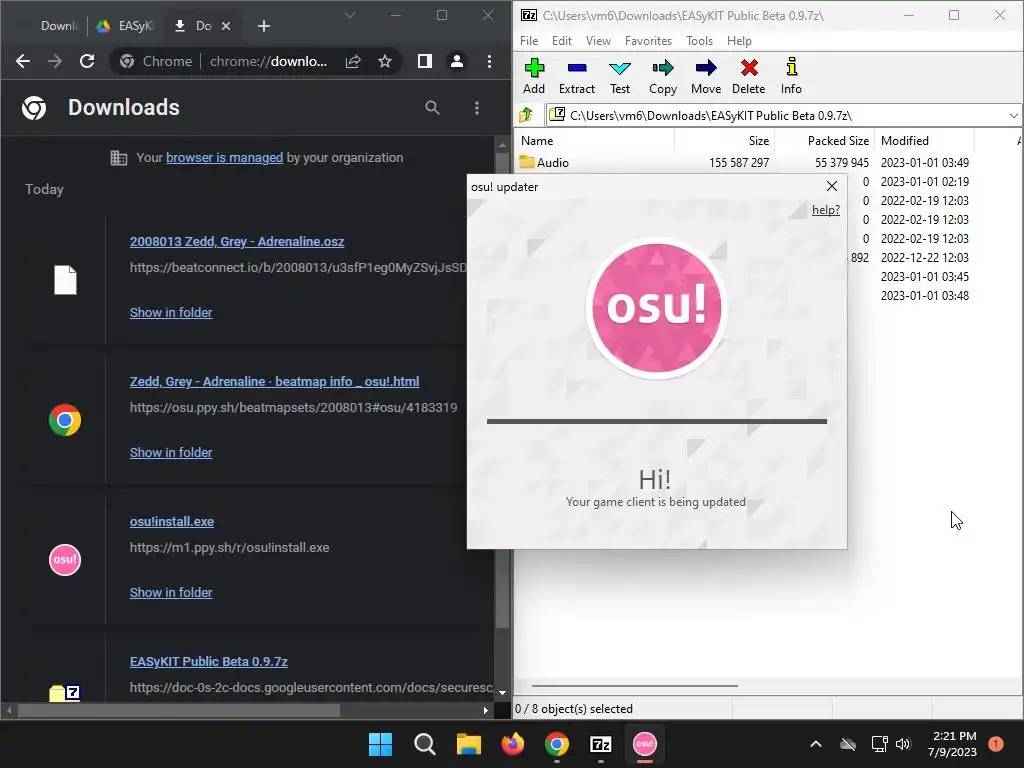
Task: Go up one folder level in 7-Zip
Action: tap(526, 116)
